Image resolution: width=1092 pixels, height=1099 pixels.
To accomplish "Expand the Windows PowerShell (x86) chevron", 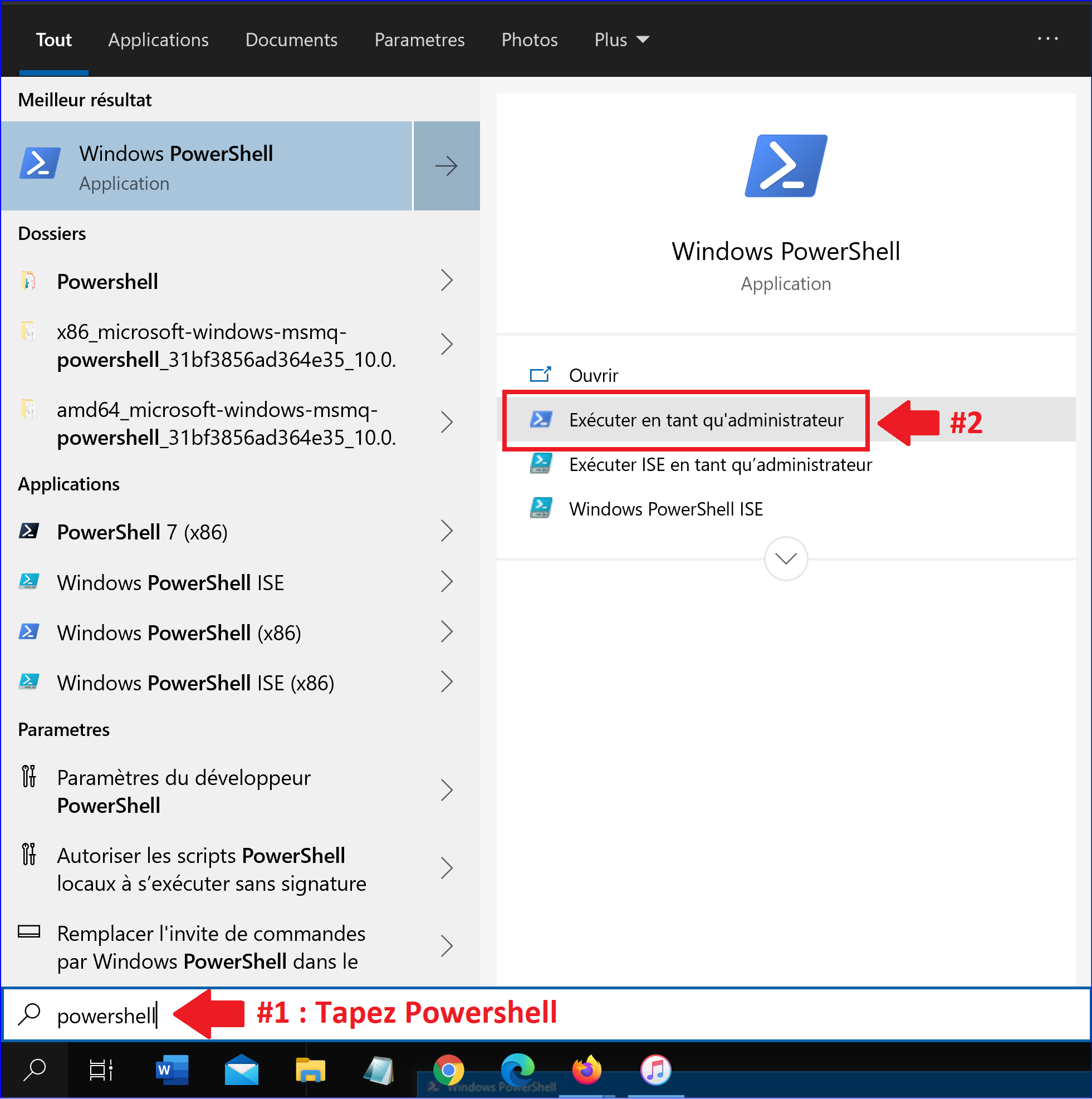I will click(x=447, y=631).
